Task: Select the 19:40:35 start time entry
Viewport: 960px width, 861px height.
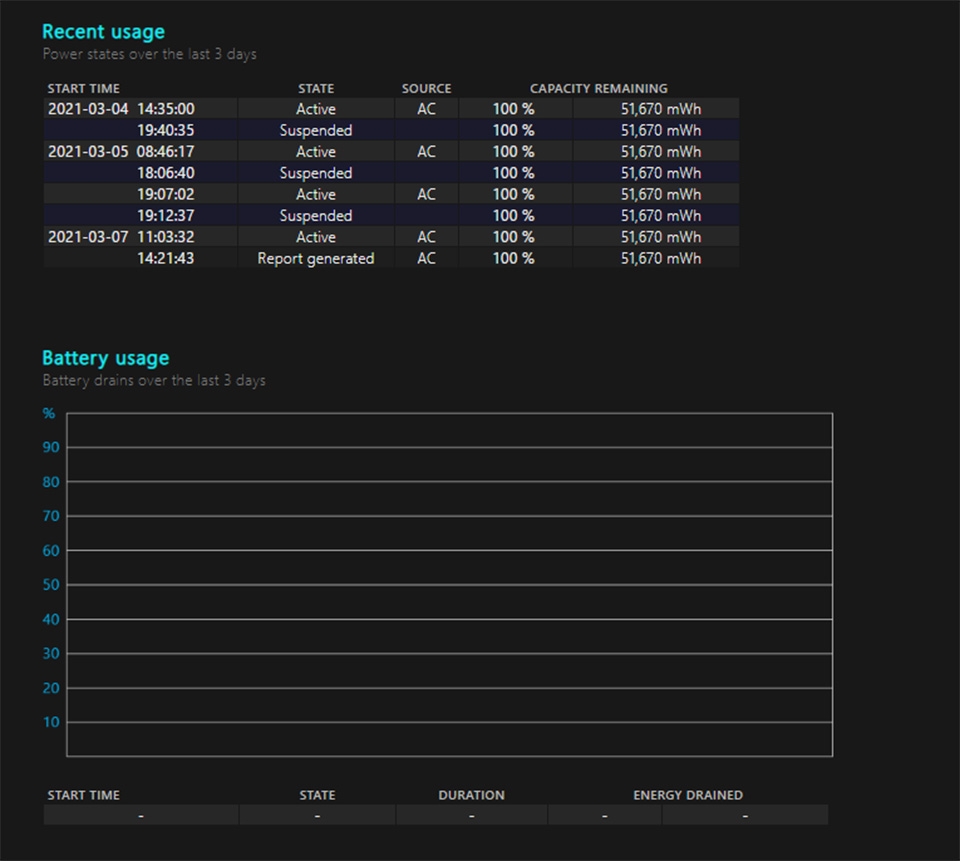Action: (165, 130)
